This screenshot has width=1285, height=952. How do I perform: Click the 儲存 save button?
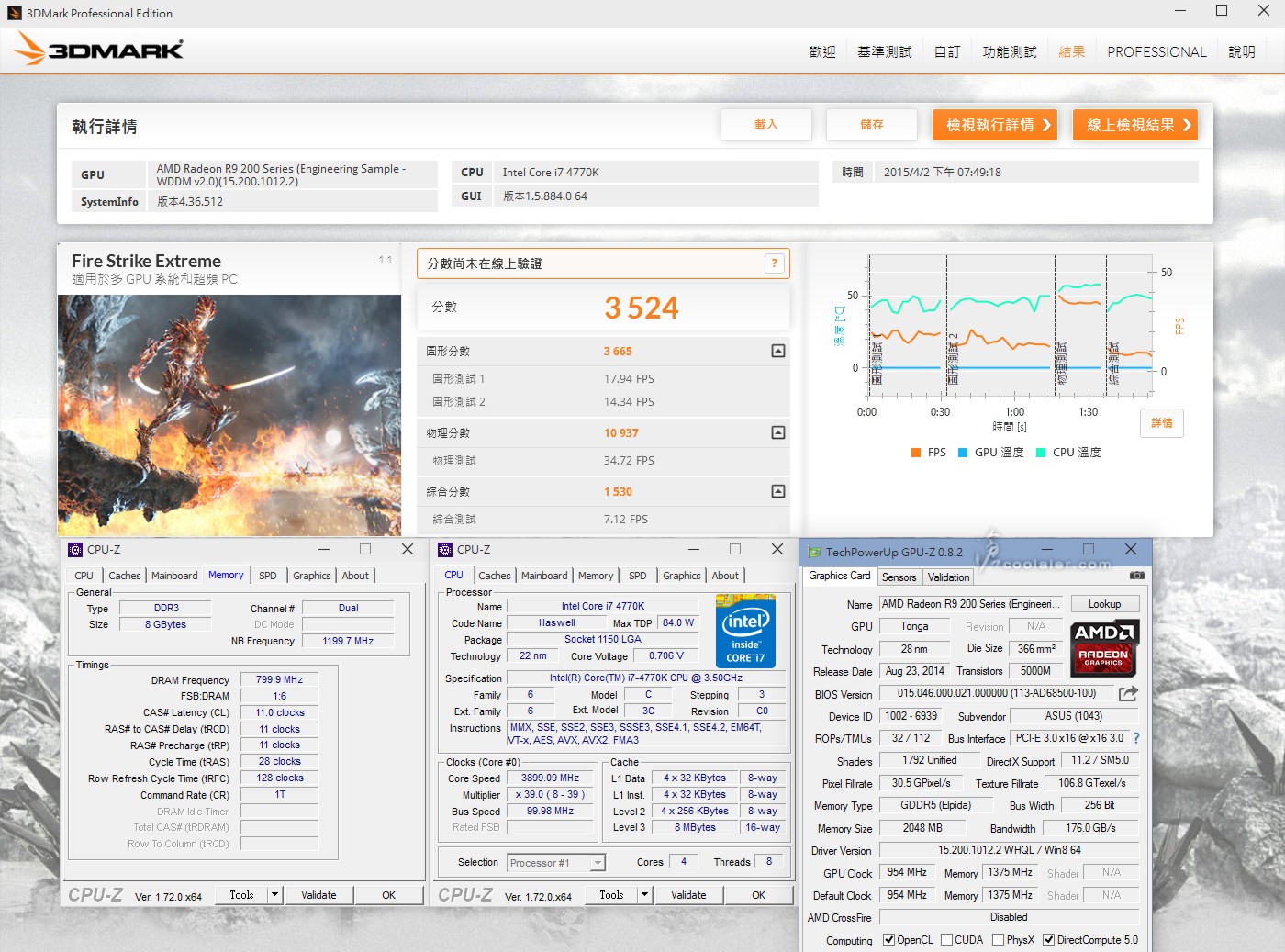(872, 125)
